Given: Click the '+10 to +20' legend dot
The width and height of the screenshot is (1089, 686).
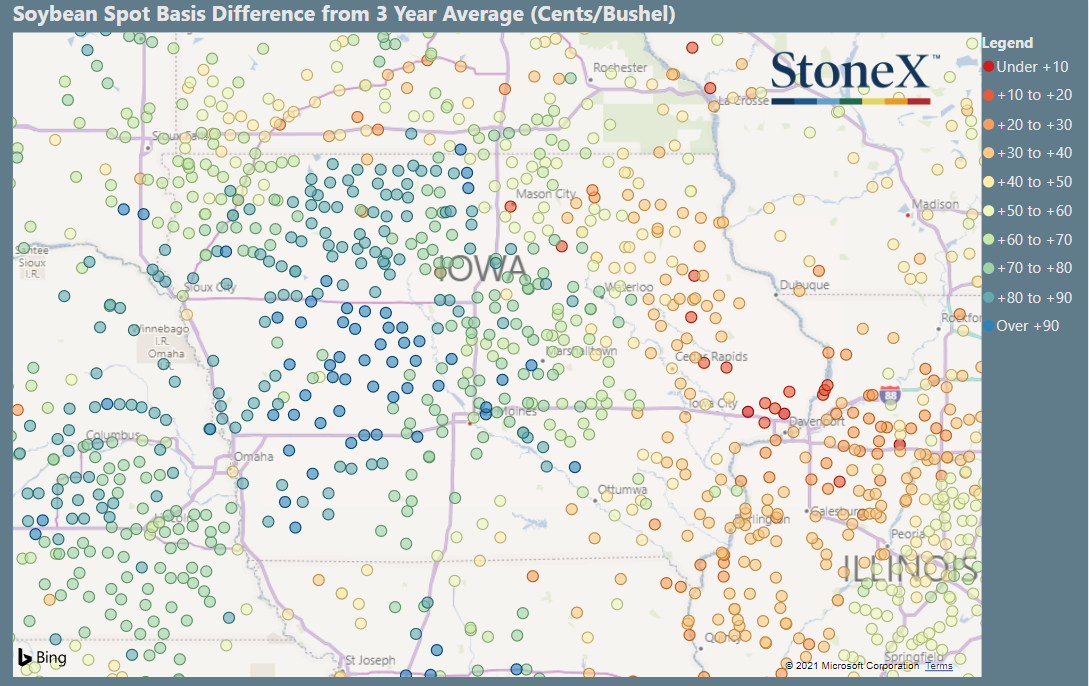Looking at the screenshot, I should coord(988,95).
